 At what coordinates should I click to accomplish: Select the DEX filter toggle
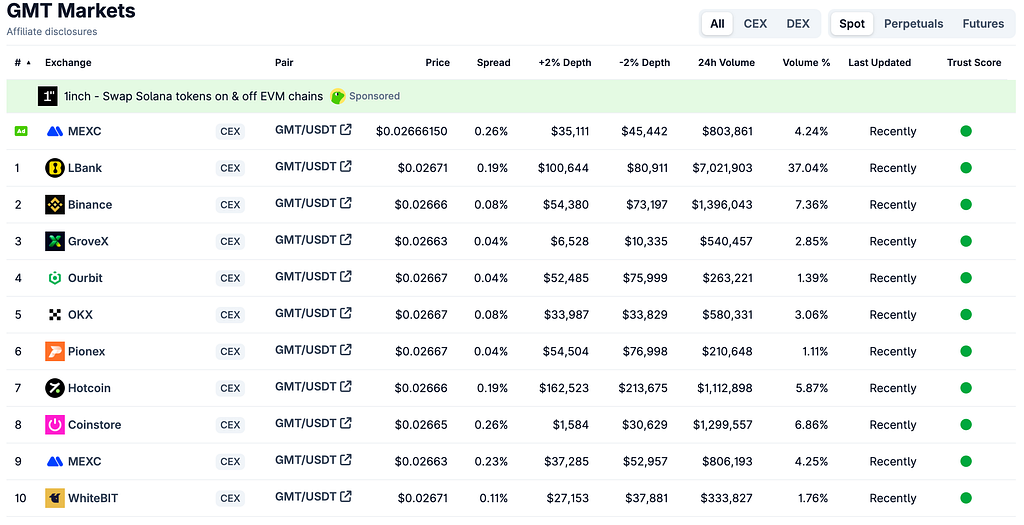point(797,24)
